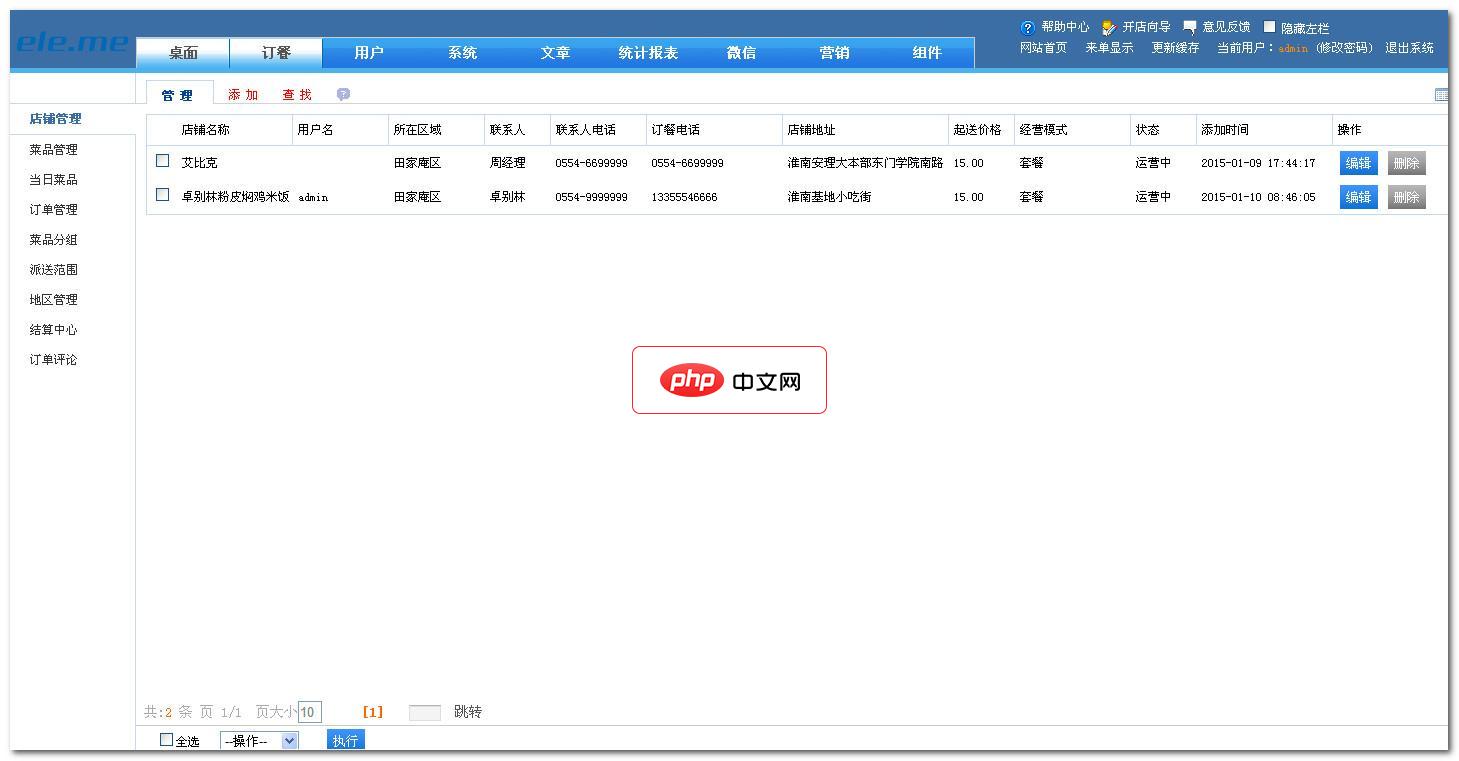This screenshot has height=761, width=1459.
Task: Check the checkbox for 卓别林粉皮焖鸡米饭 row
Action: coord(163,196)
